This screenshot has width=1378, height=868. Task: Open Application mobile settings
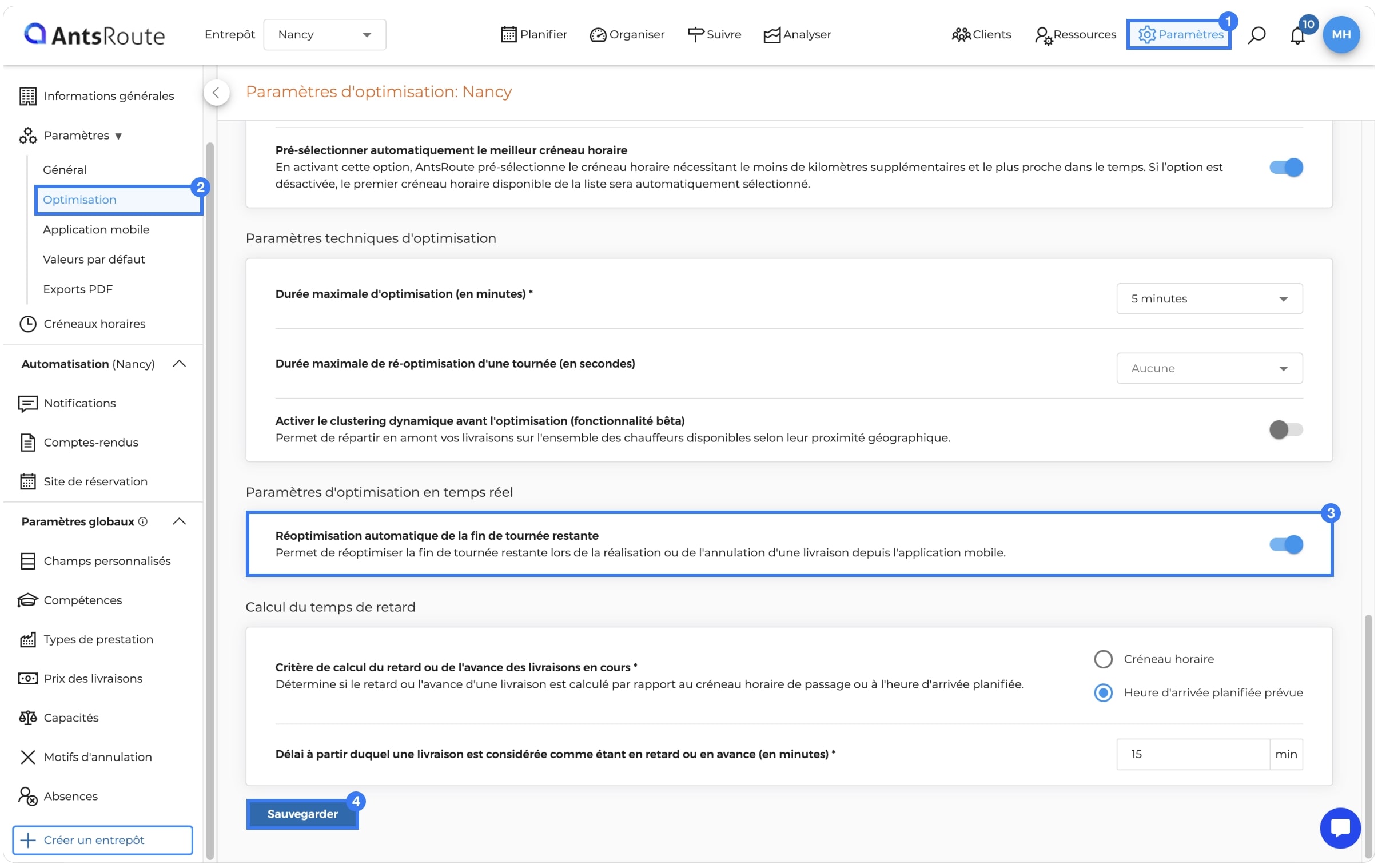point(96,229)
